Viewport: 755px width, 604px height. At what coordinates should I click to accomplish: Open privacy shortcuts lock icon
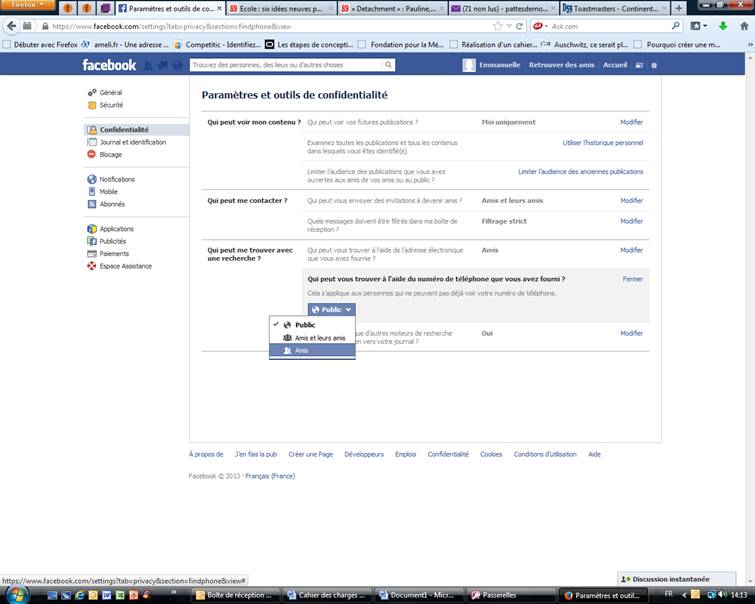click(639, 65)
